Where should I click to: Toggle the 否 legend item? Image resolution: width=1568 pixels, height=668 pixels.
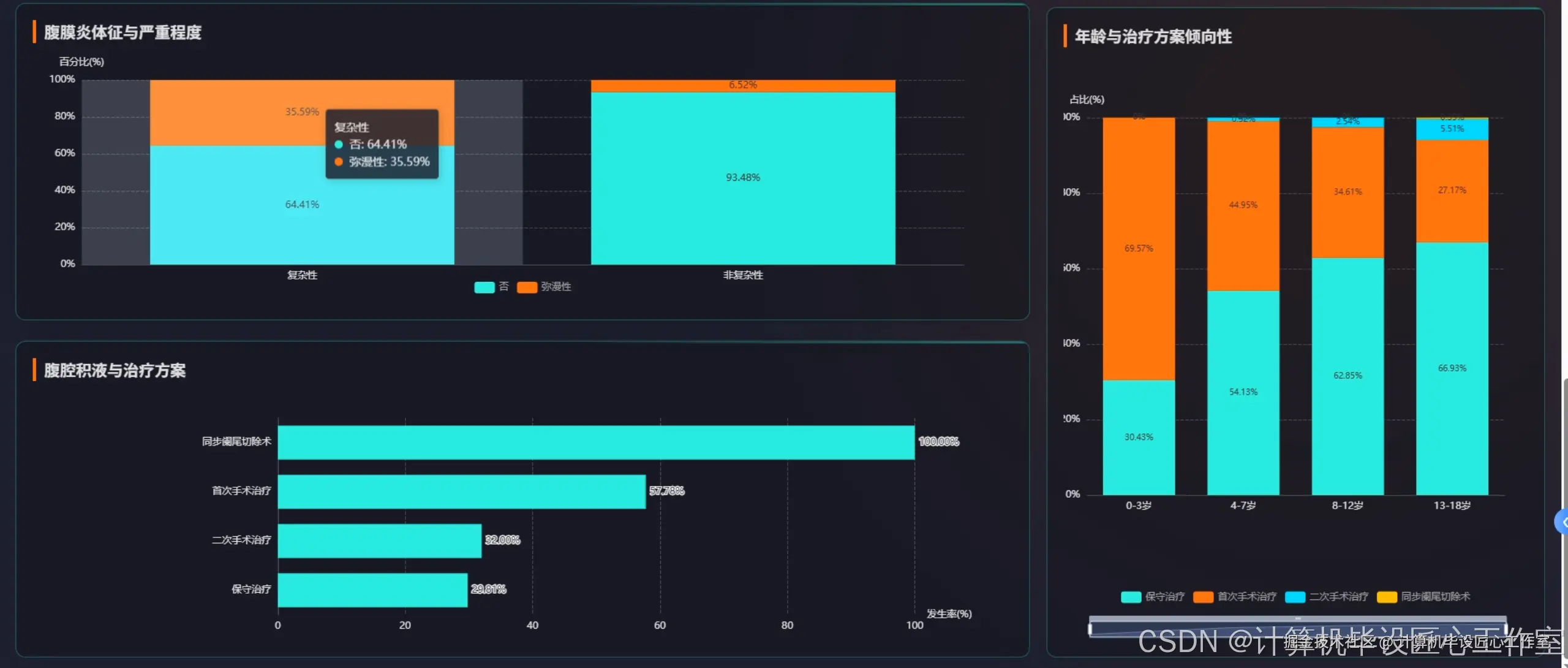[484, 287]
